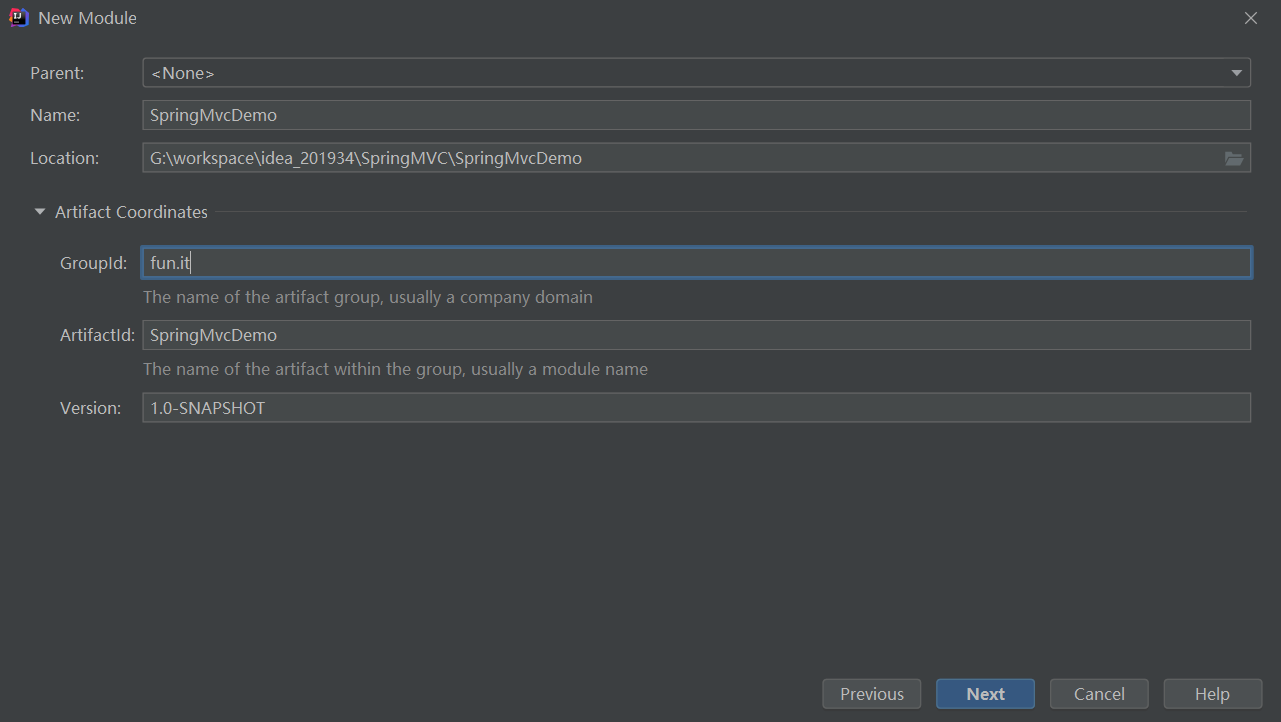The image size is (1281, 722).
Task: Click the module name hint under ArtifactId
Action: (x=395, y=369)
